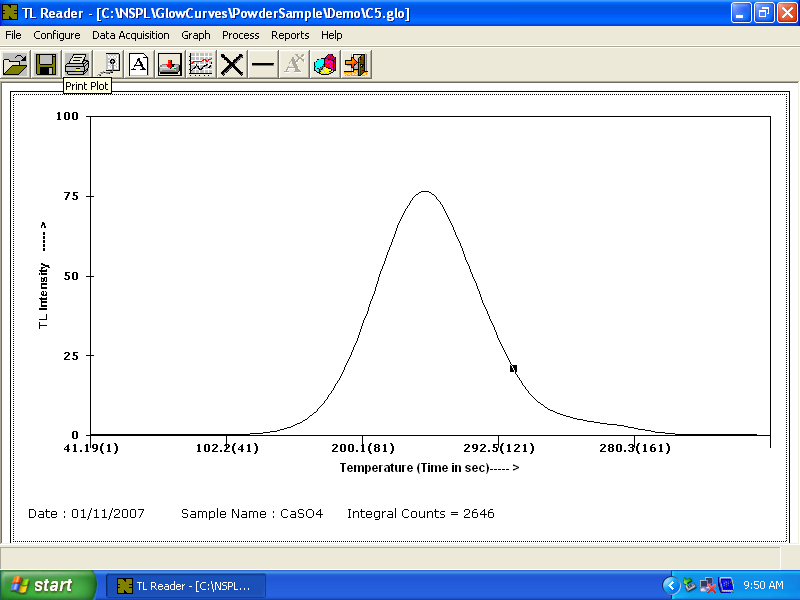Click the Windows start button

pos(47,585)
